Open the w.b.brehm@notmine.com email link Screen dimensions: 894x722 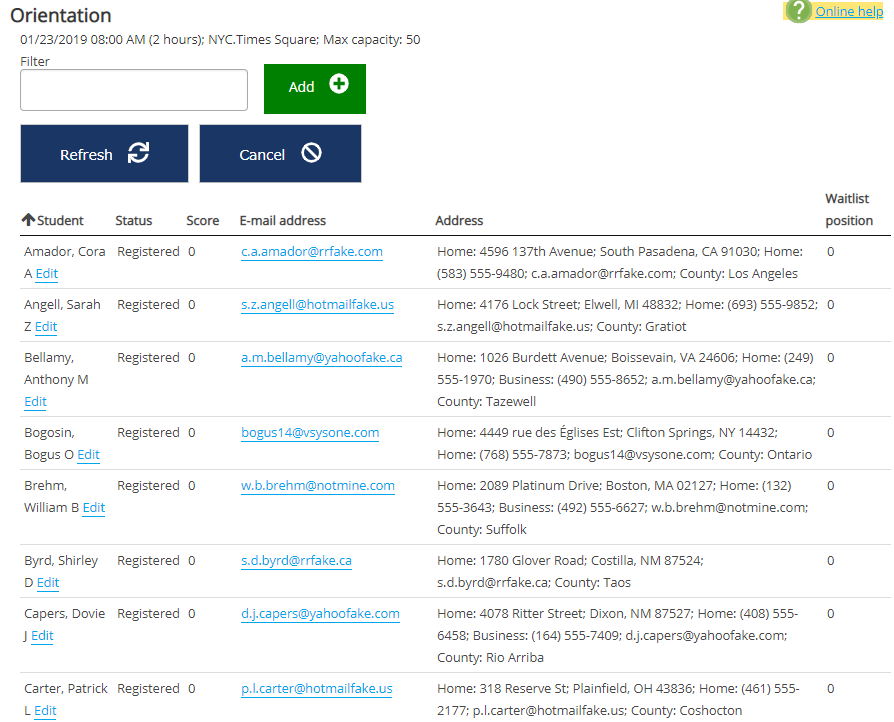(x=317, y=486)
